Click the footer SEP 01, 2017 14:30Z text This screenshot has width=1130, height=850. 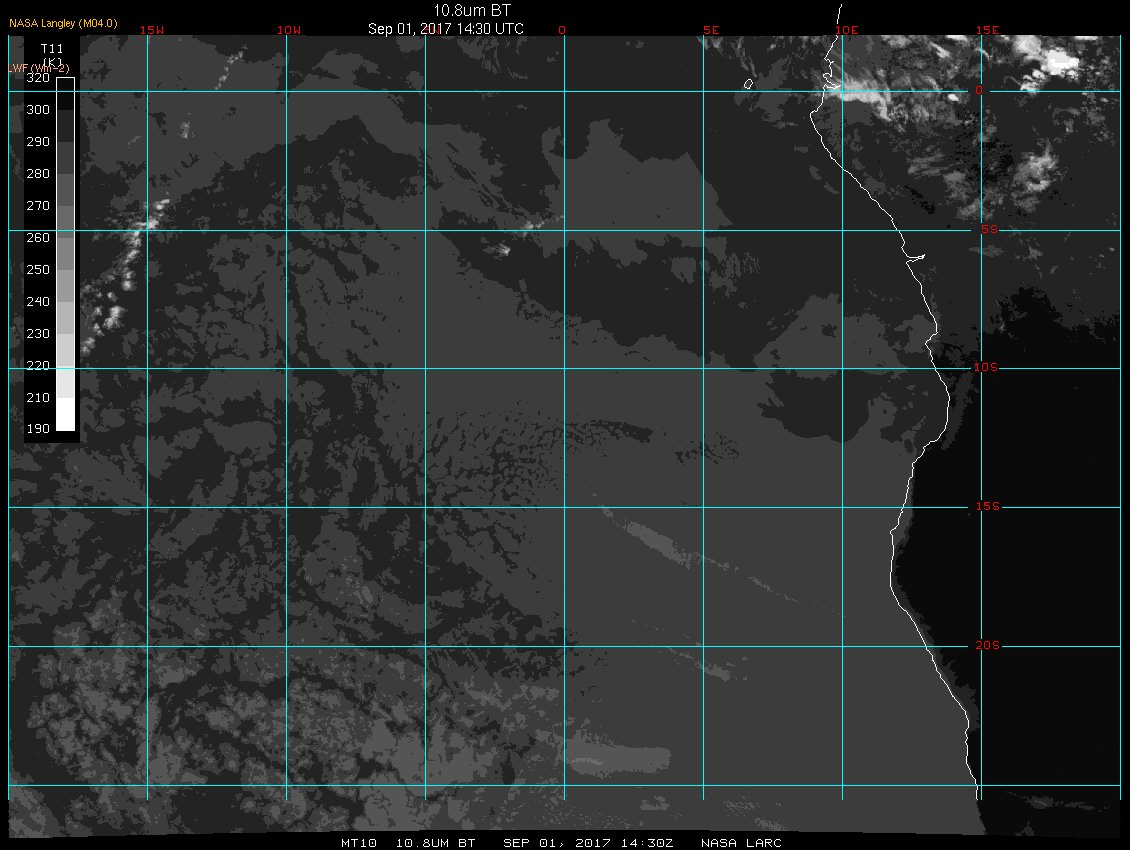[x=588, y=843]
